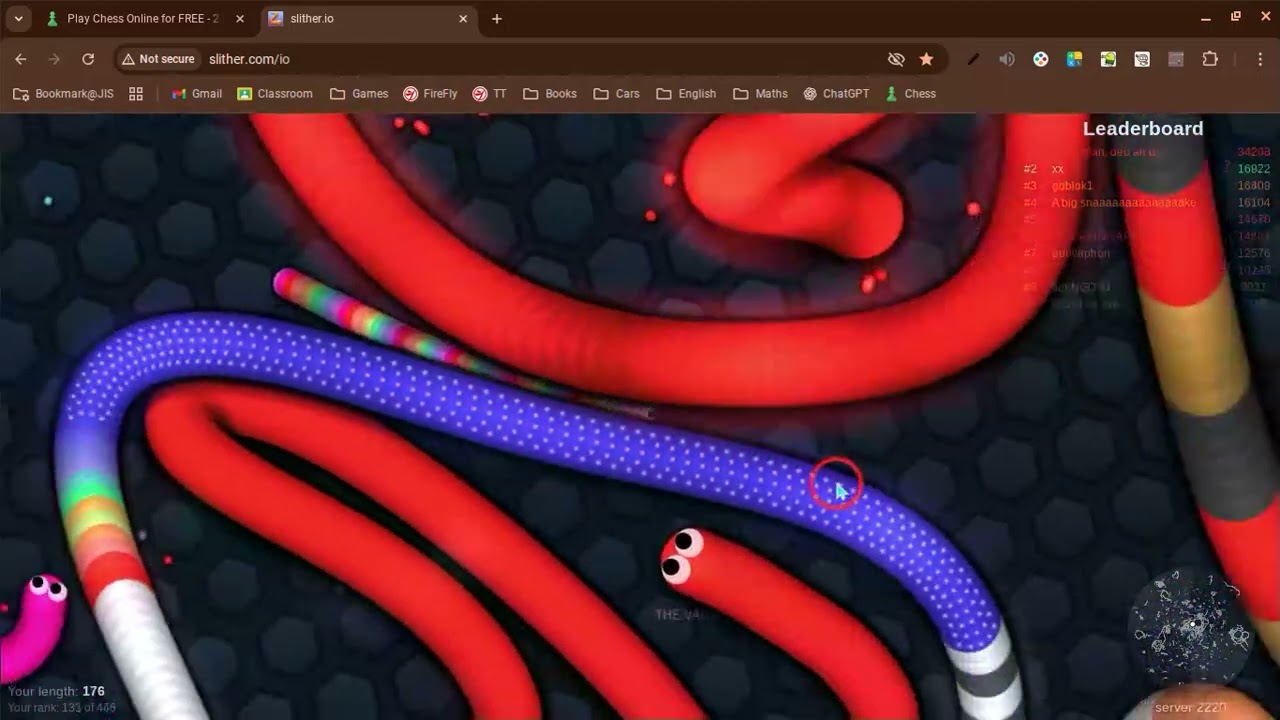The image size is (1280, 720).
Task: Click the circular minimap
Action: click(1190, 628)
